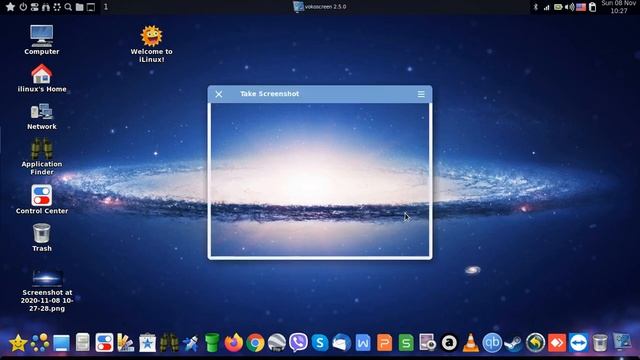Viewport: 640px width, 360px height.
Task: Open the color palette appearance icon in dock
Action: 126,343
